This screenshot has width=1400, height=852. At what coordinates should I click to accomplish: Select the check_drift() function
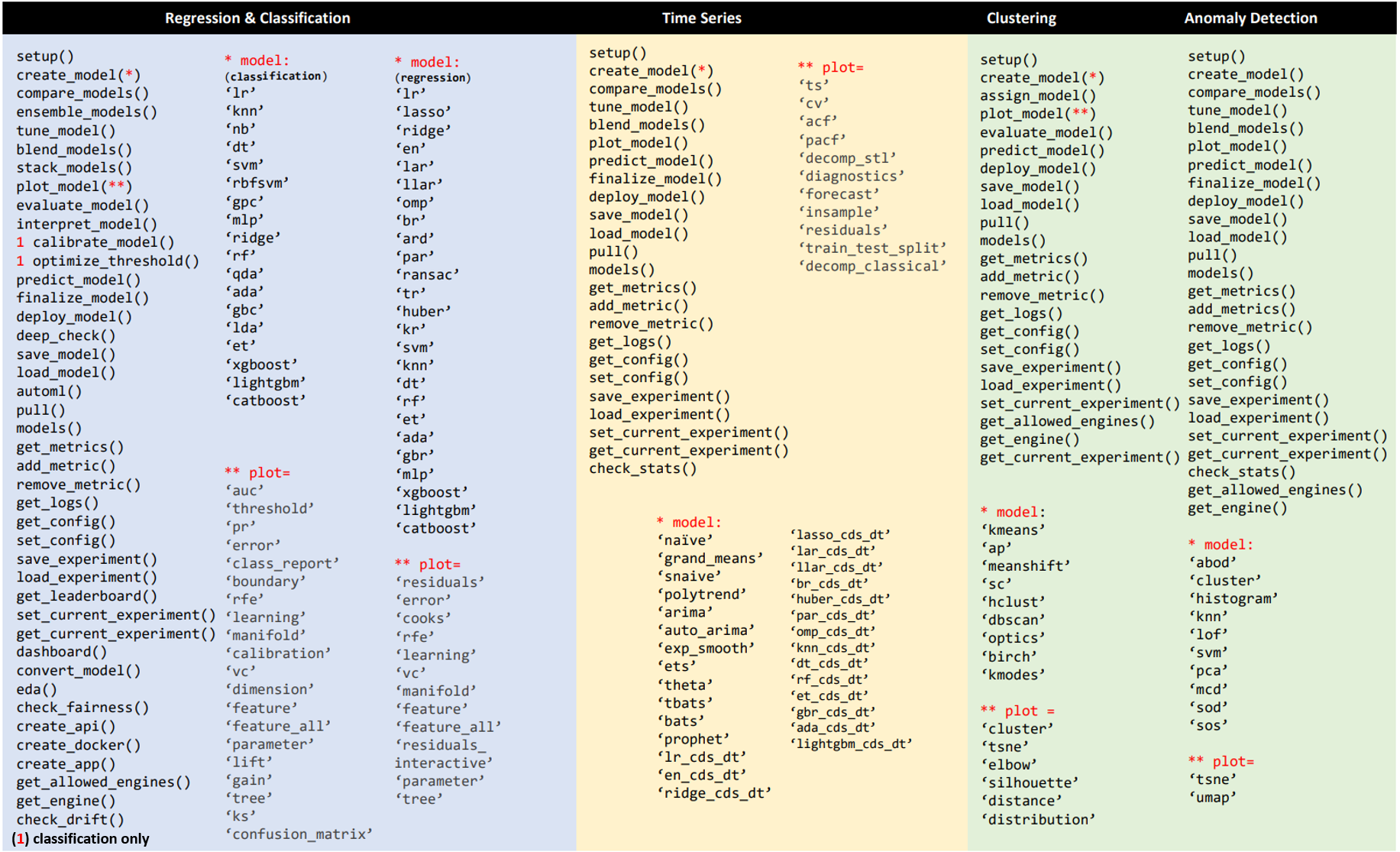(70, 820)
